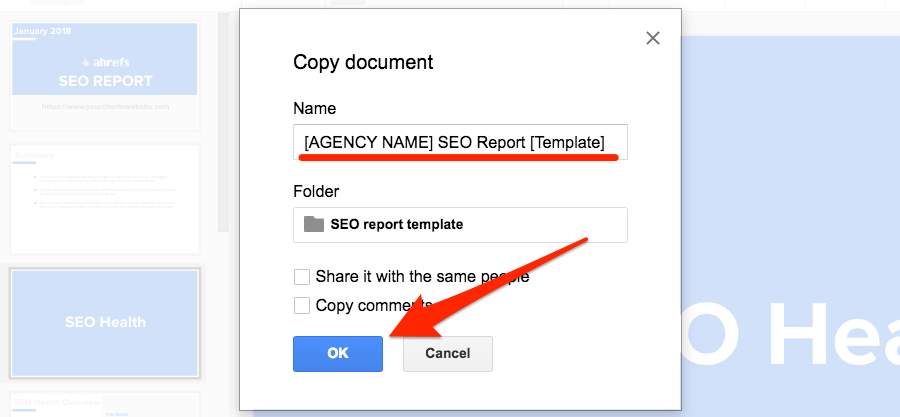Select the Summary slide thumbnail

(x=105, y=199)
